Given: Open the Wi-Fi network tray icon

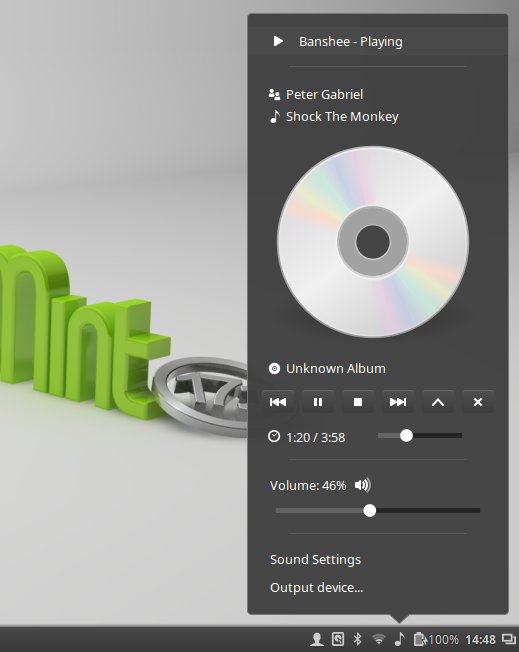Looking at the screenshot, I should pyautogui.click(x=378, y=639).
